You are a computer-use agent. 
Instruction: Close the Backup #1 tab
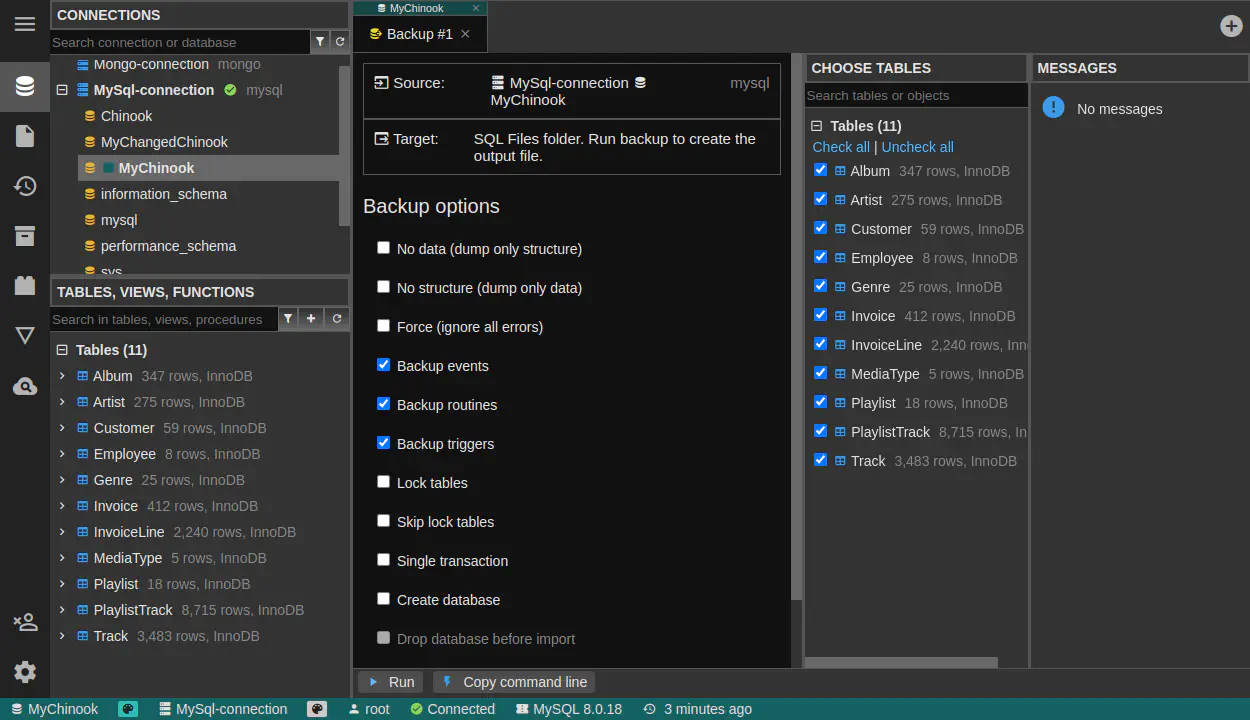[x=465, y=34]
